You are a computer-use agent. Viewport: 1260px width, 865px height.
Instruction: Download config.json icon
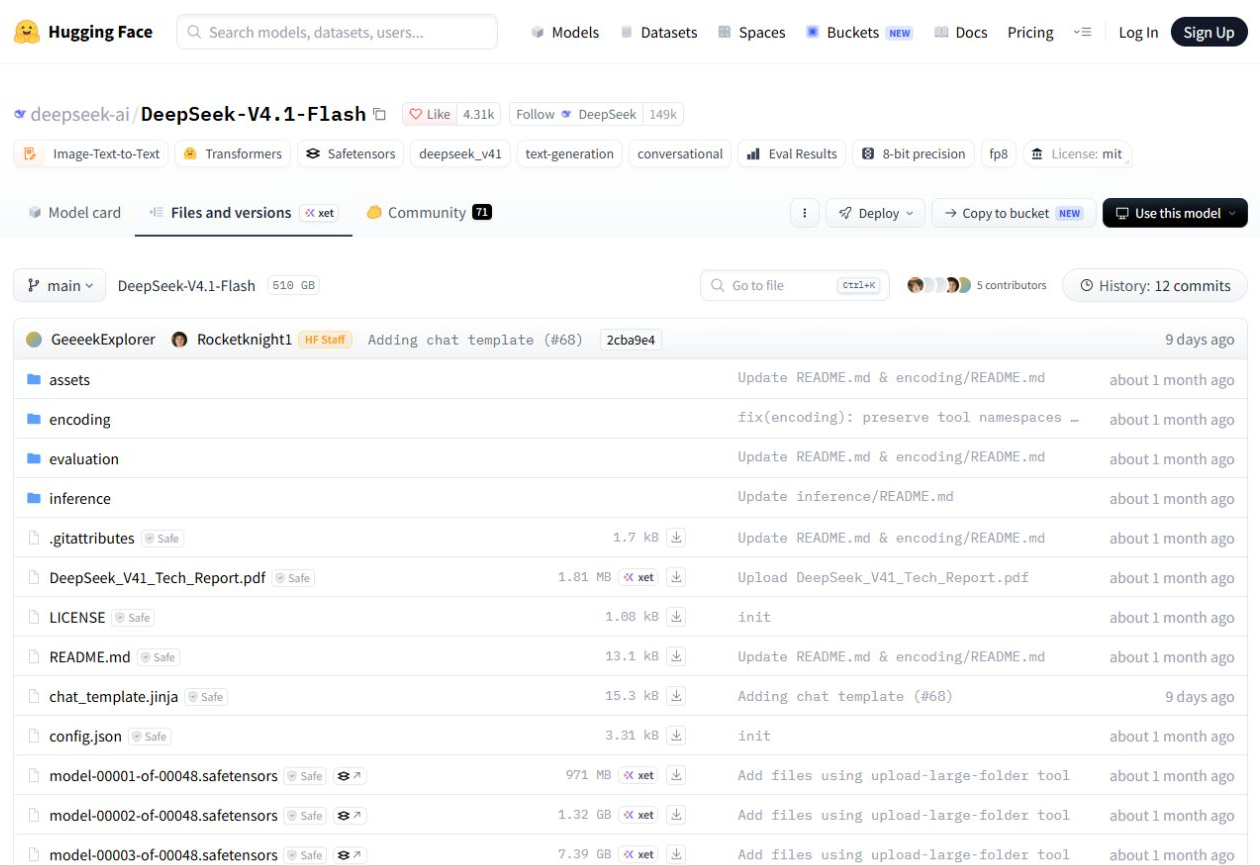(x=677, y=736)
